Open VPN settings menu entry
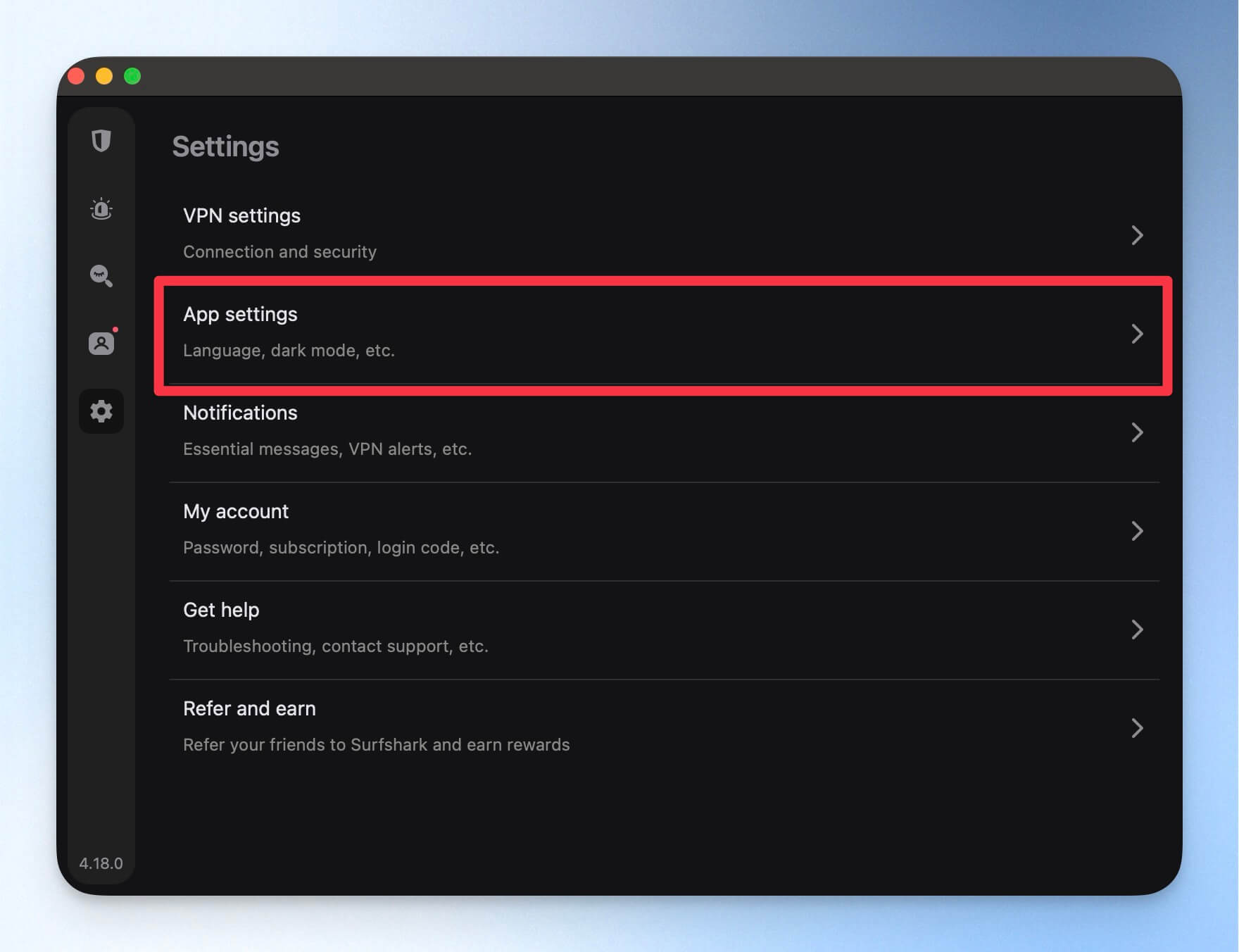The width and height of the screenshot is (1239, 952). click(664, 235)
